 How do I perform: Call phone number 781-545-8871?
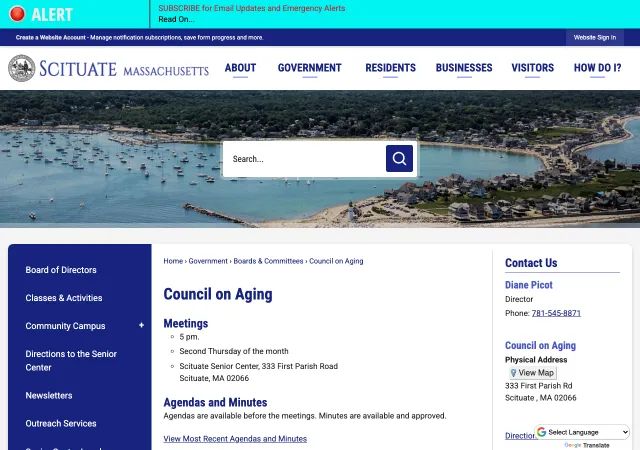(x=556, y=313)
